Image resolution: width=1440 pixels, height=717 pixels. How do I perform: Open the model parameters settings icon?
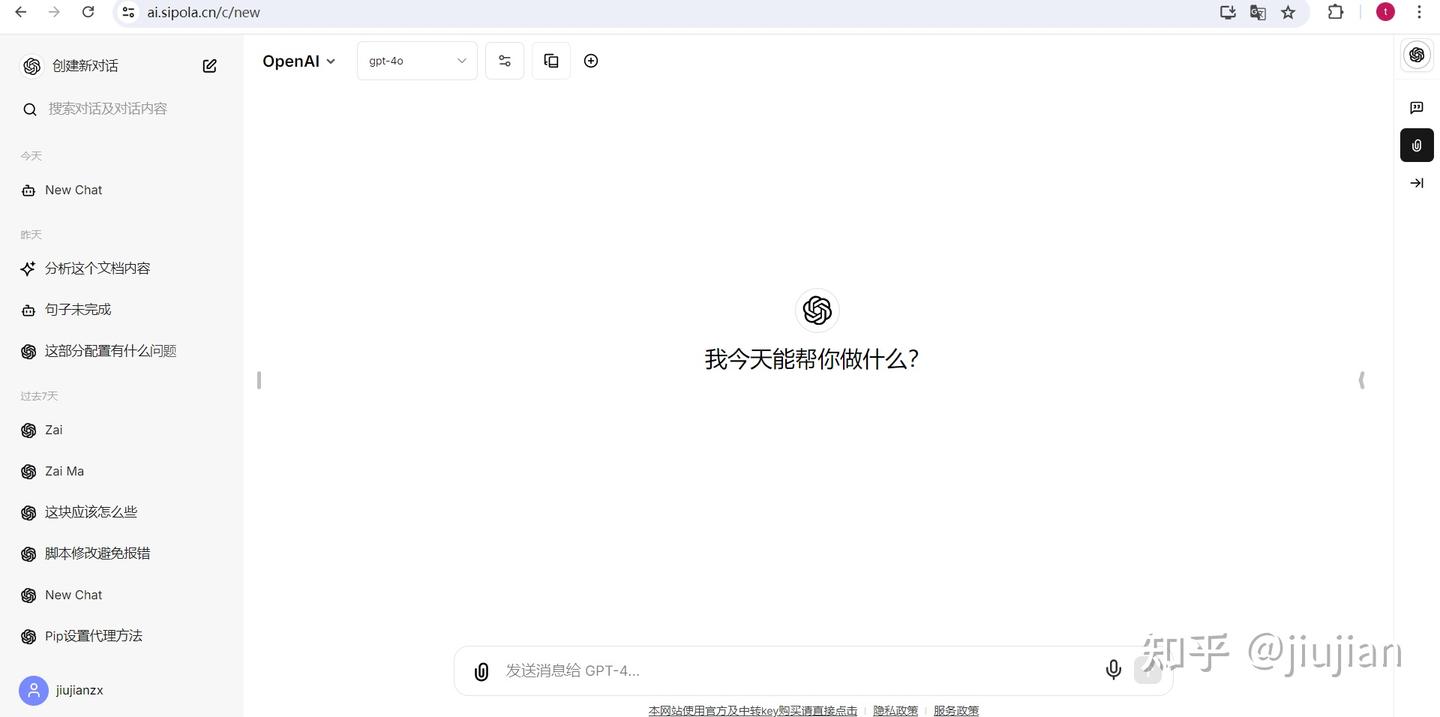(504, 60)
